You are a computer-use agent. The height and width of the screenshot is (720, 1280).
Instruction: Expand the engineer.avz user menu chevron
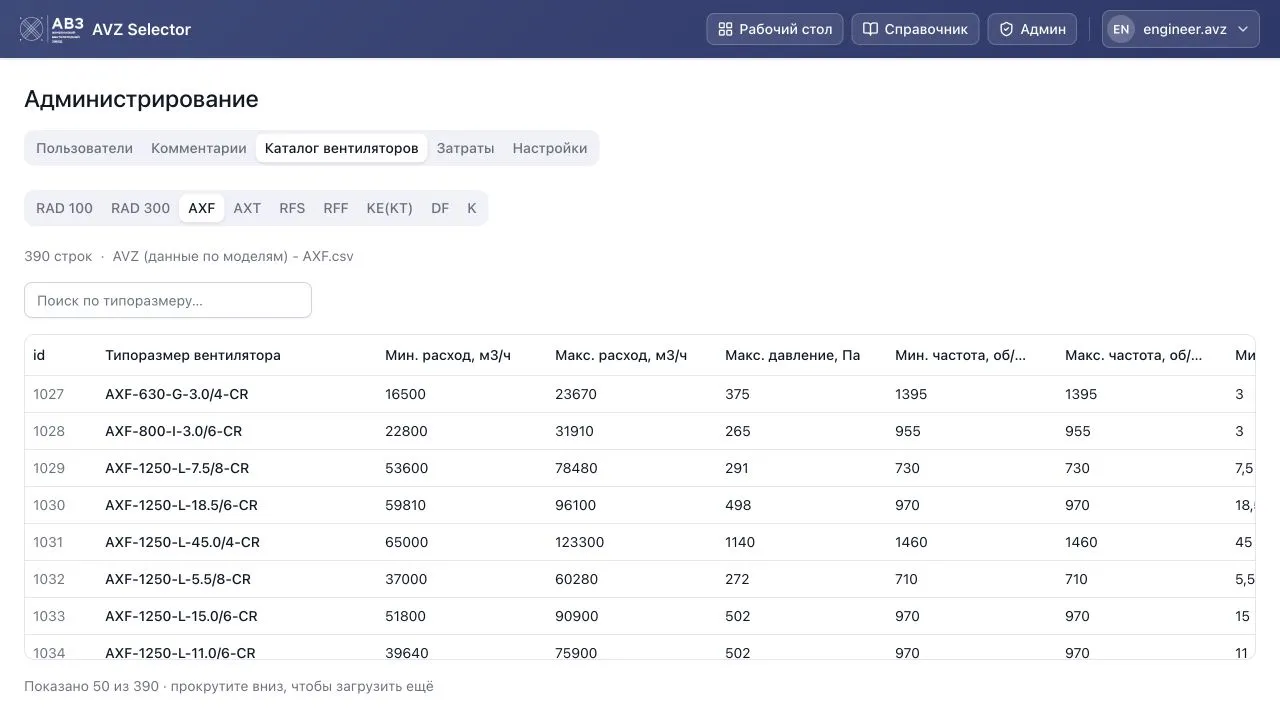coord(1243,29)
